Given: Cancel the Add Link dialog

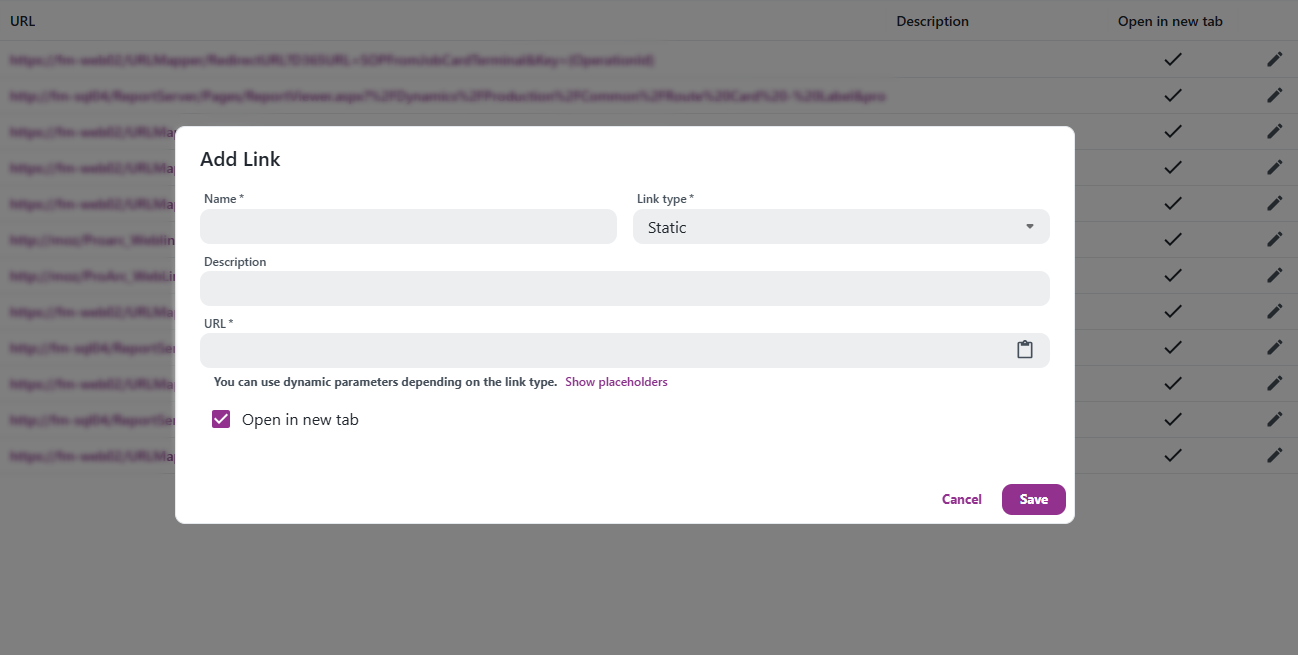Looking at the screenshot, I should pos(961,499).
